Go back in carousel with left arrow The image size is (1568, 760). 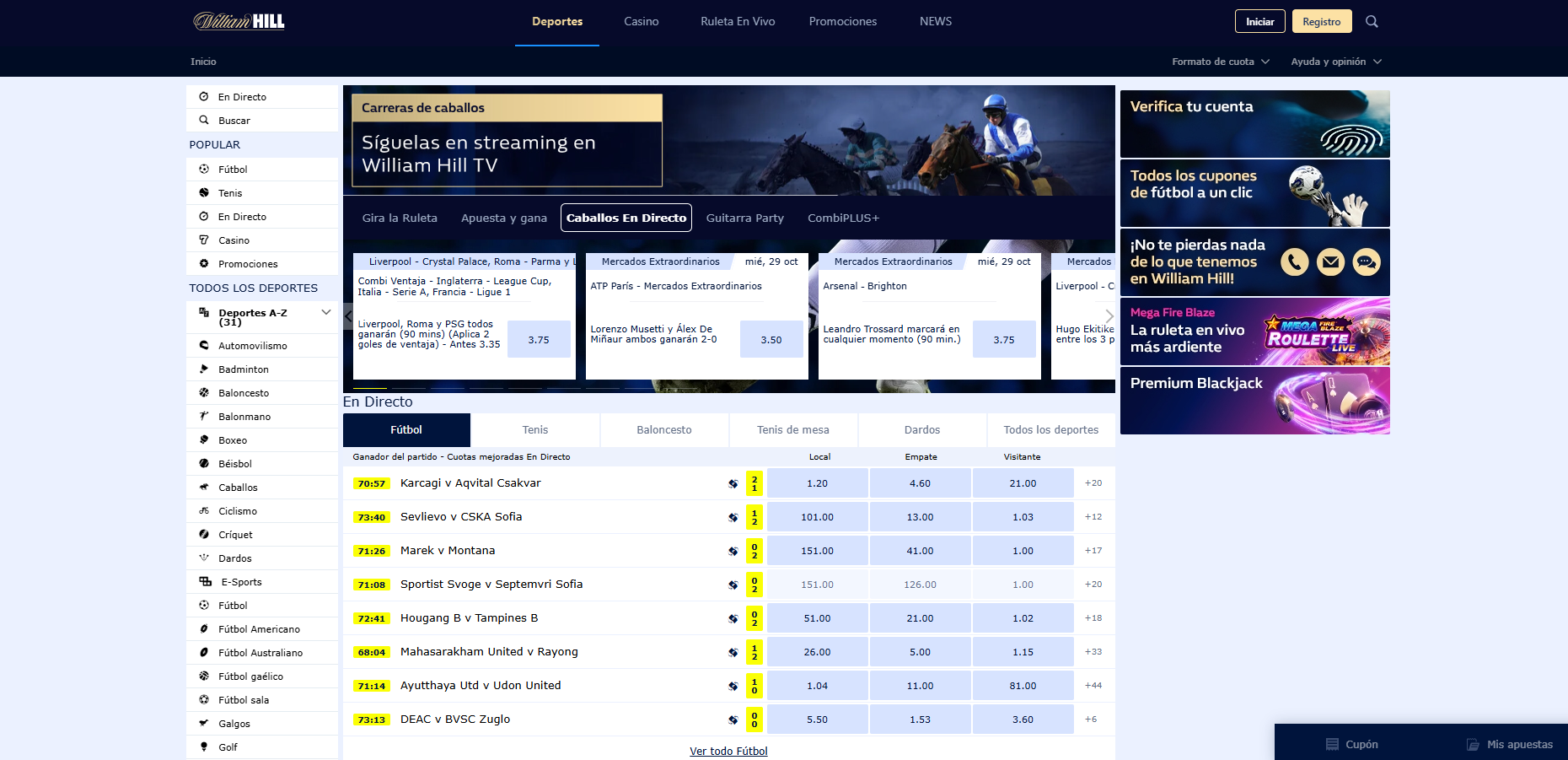[x=349, y=316]
